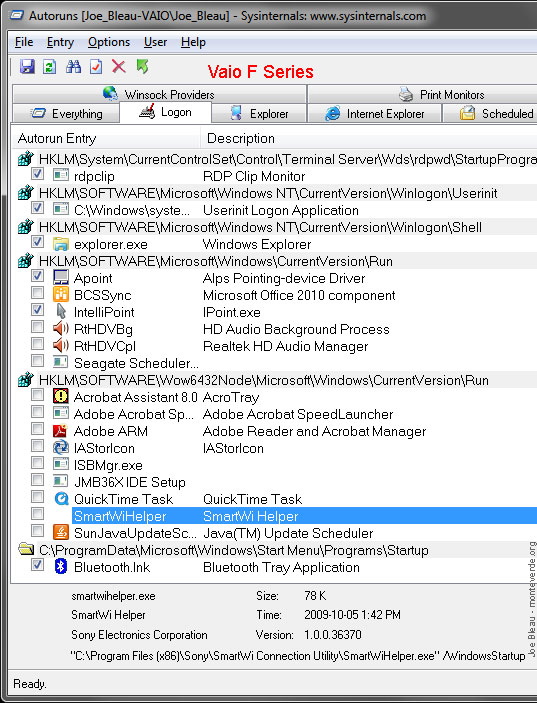Click registry icon beside Winlogon\Shell key

tap(26, 226)
